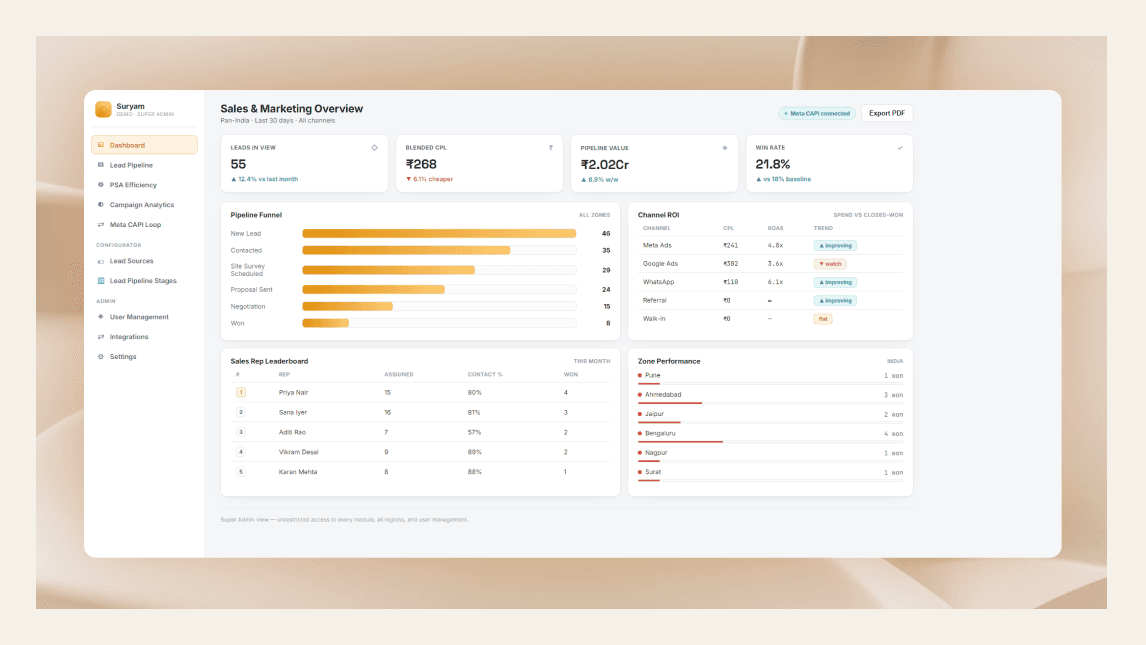
Task: Click the Leads In View value 55
Action: (x=238, y=164)
